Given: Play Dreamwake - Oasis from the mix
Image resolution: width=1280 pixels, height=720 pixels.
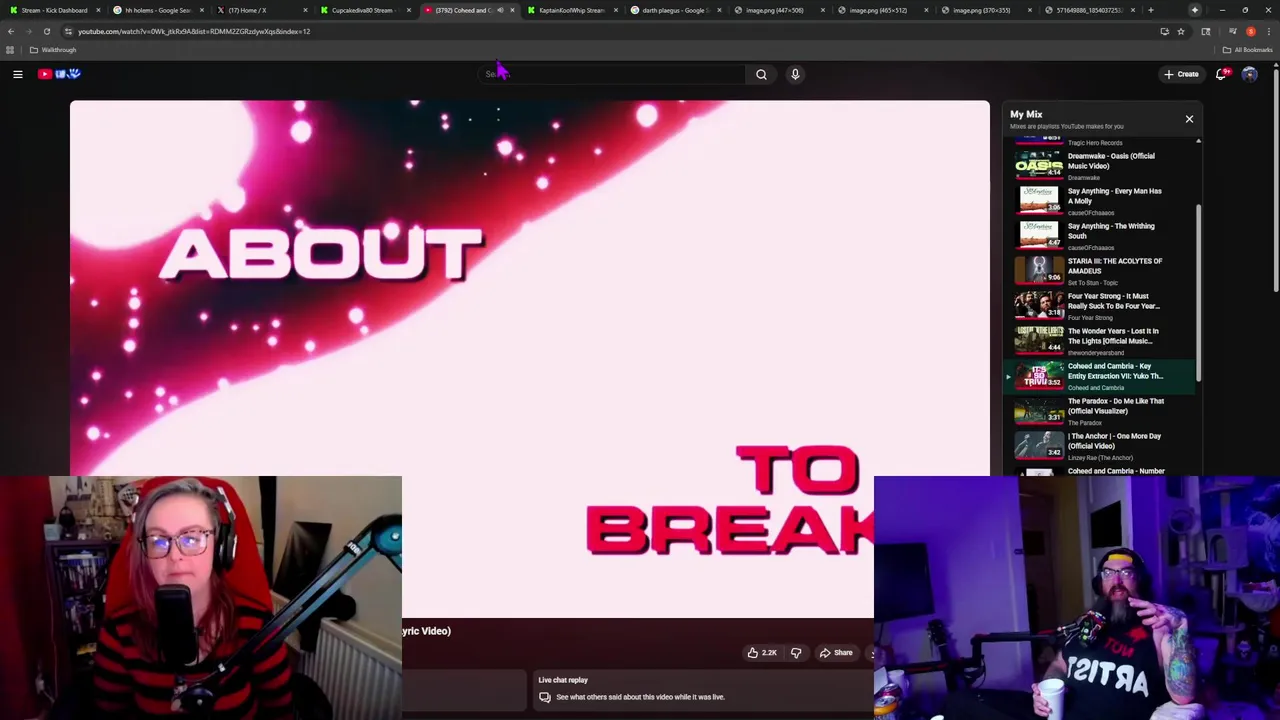Looking at the screenshot, I should pos(1100,165).
